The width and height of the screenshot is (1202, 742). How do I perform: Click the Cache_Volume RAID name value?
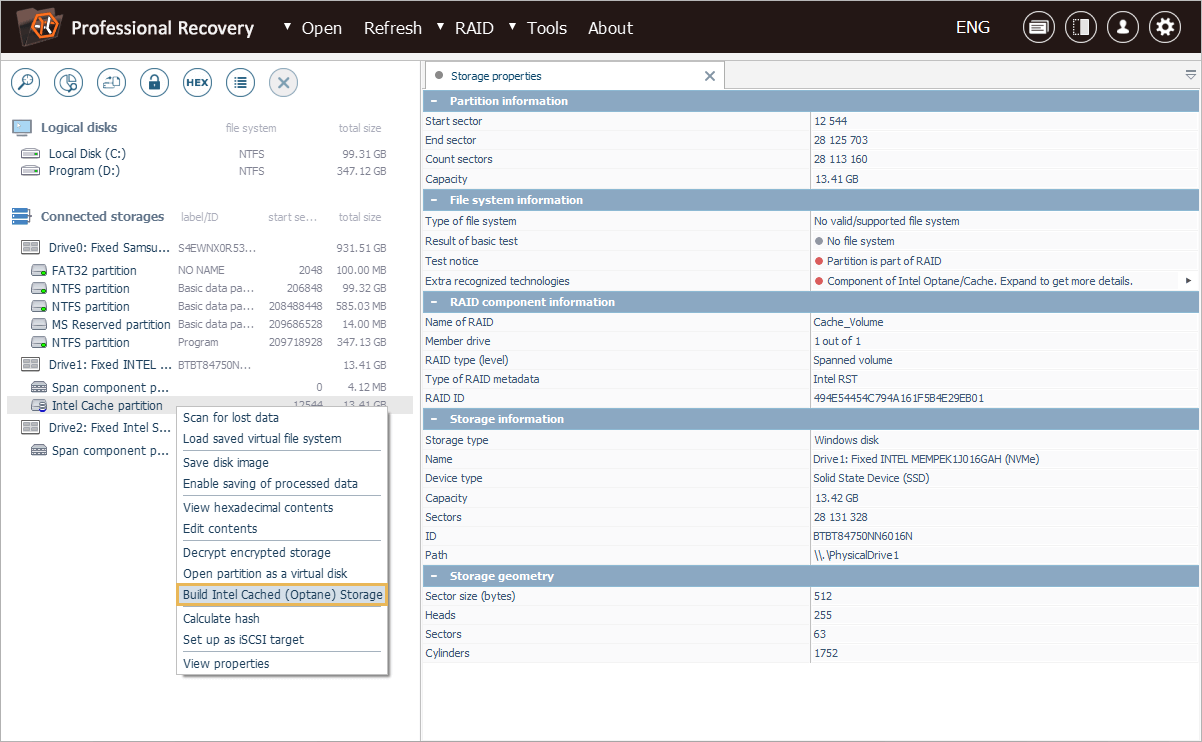[849, 322]
